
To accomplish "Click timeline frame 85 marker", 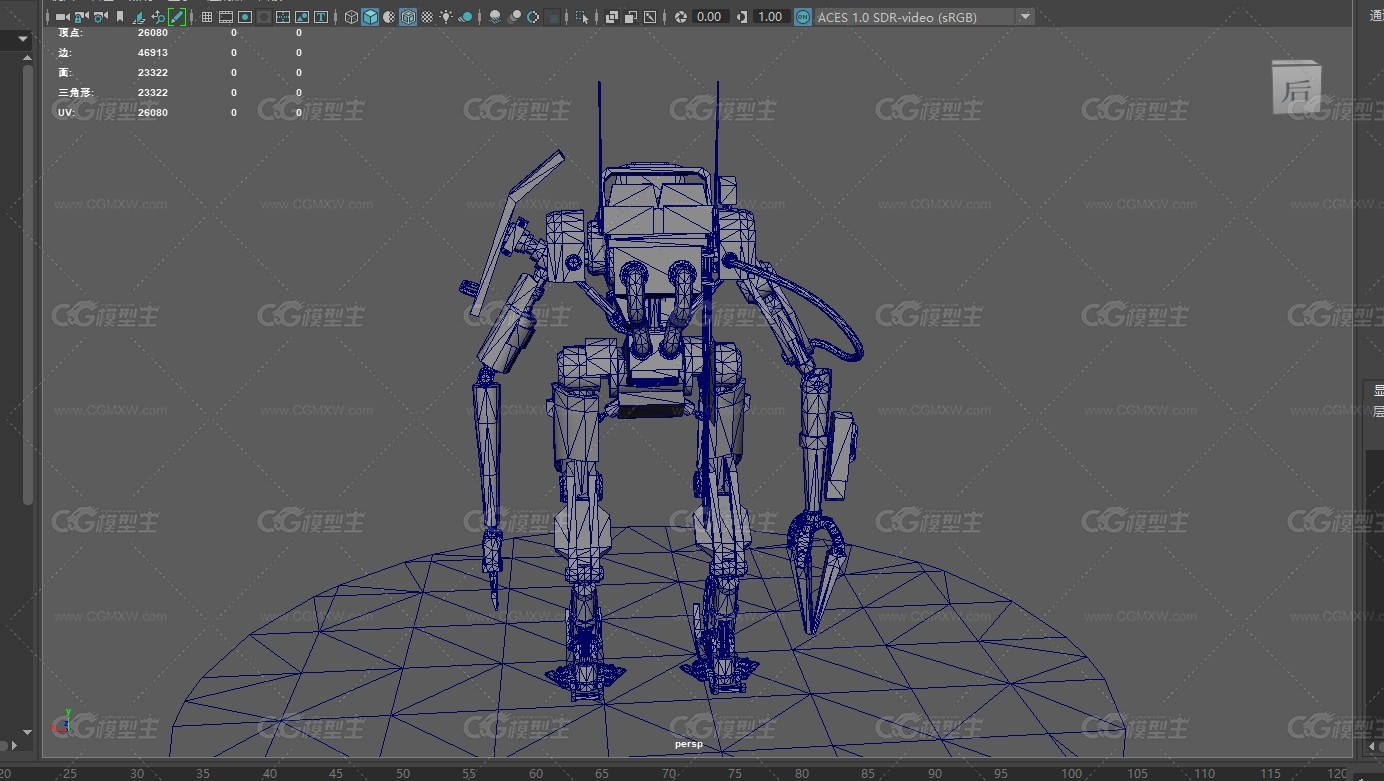I will (868, 773).
